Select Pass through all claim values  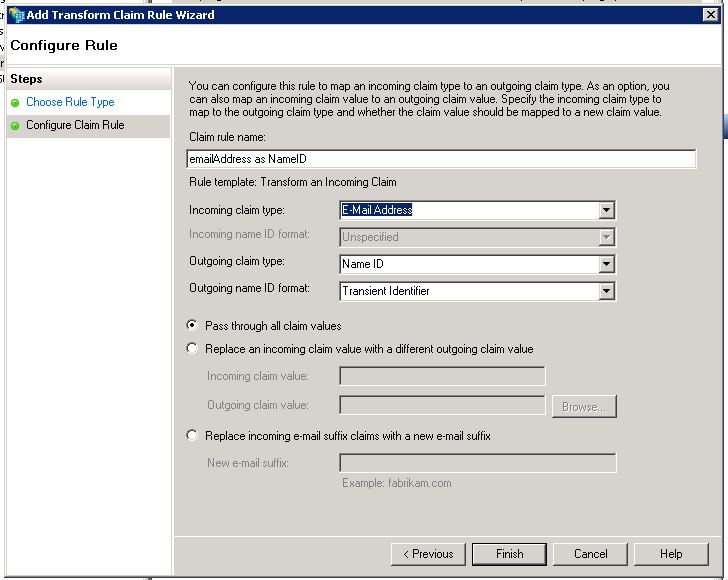(x=192, y=325)
